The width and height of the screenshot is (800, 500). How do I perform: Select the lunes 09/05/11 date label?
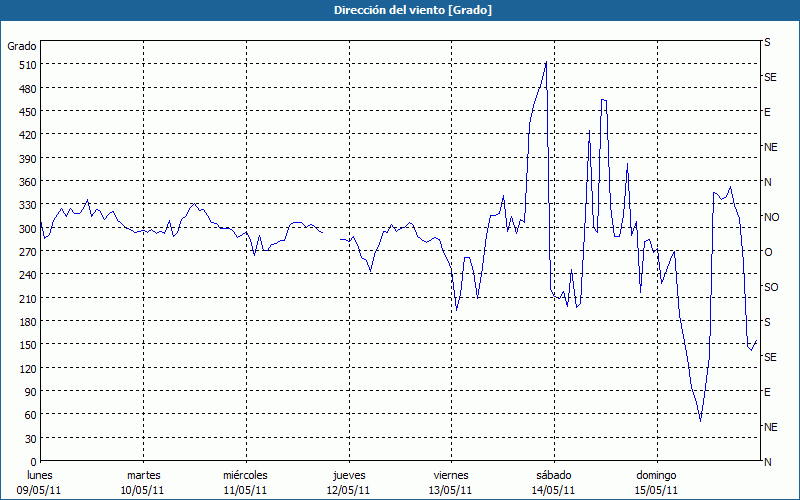coord(39,483)
